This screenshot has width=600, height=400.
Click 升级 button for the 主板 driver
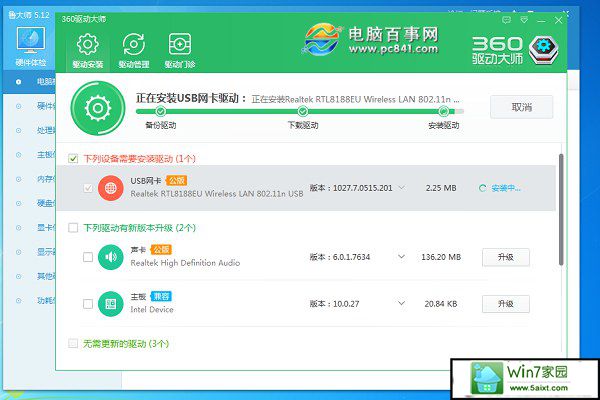click(506, 303)
